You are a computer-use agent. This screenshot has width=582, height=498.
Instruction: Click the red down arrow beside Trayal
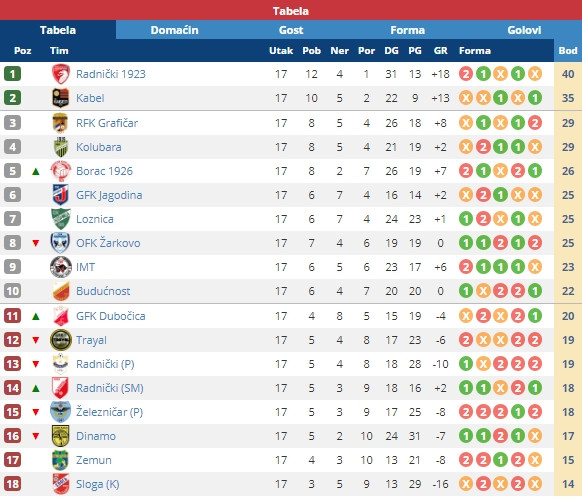[x=36, y=340]
